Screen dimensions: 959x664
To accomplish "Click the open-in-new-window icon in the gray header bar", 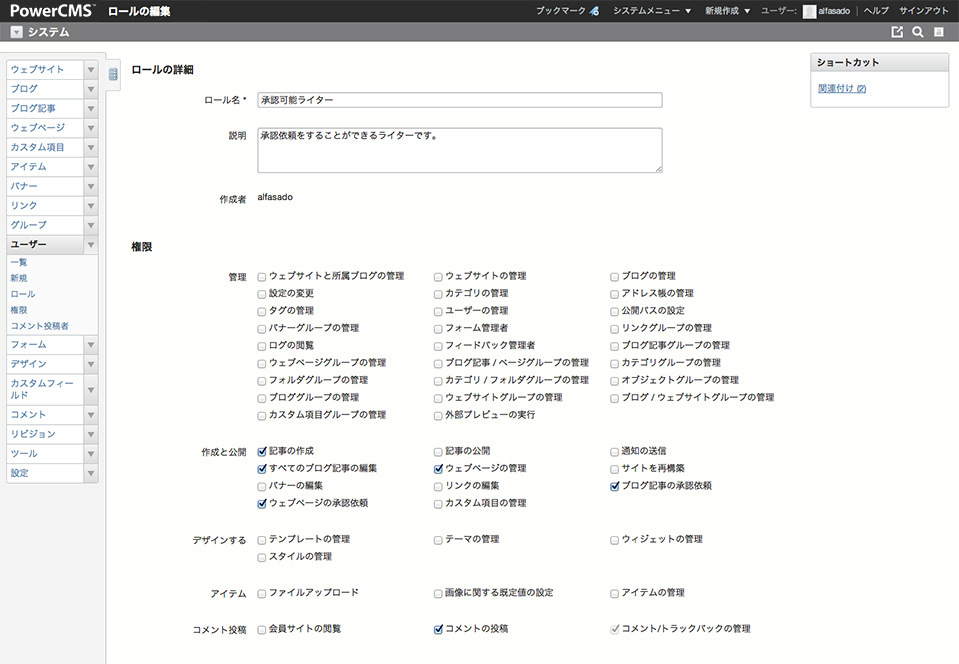I will (x=897, y=32).
